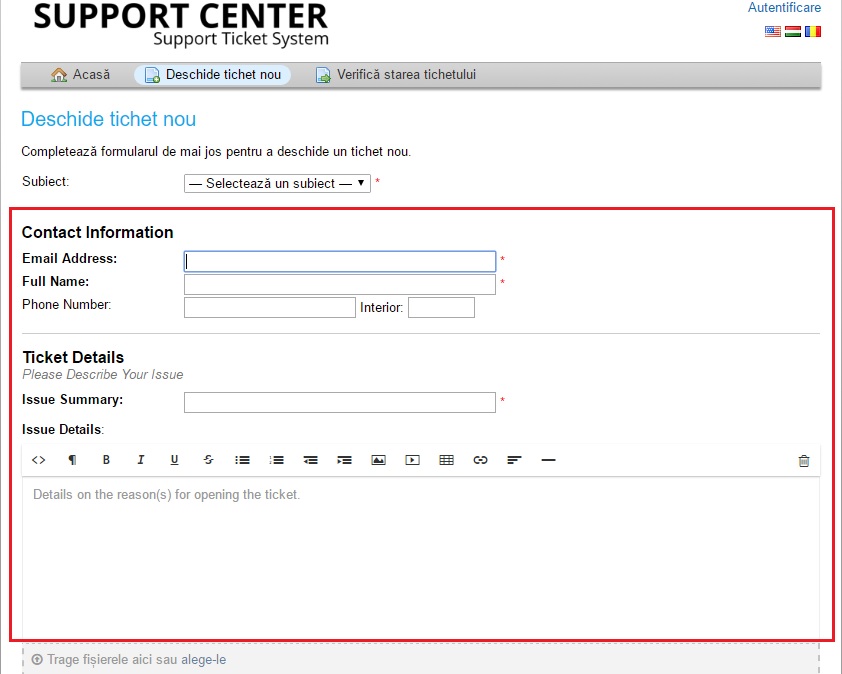Image resolution: width=842 pixels, height=674 pixels.
Task: Insert an image using the editor toolbar
Action: [378, 460]
